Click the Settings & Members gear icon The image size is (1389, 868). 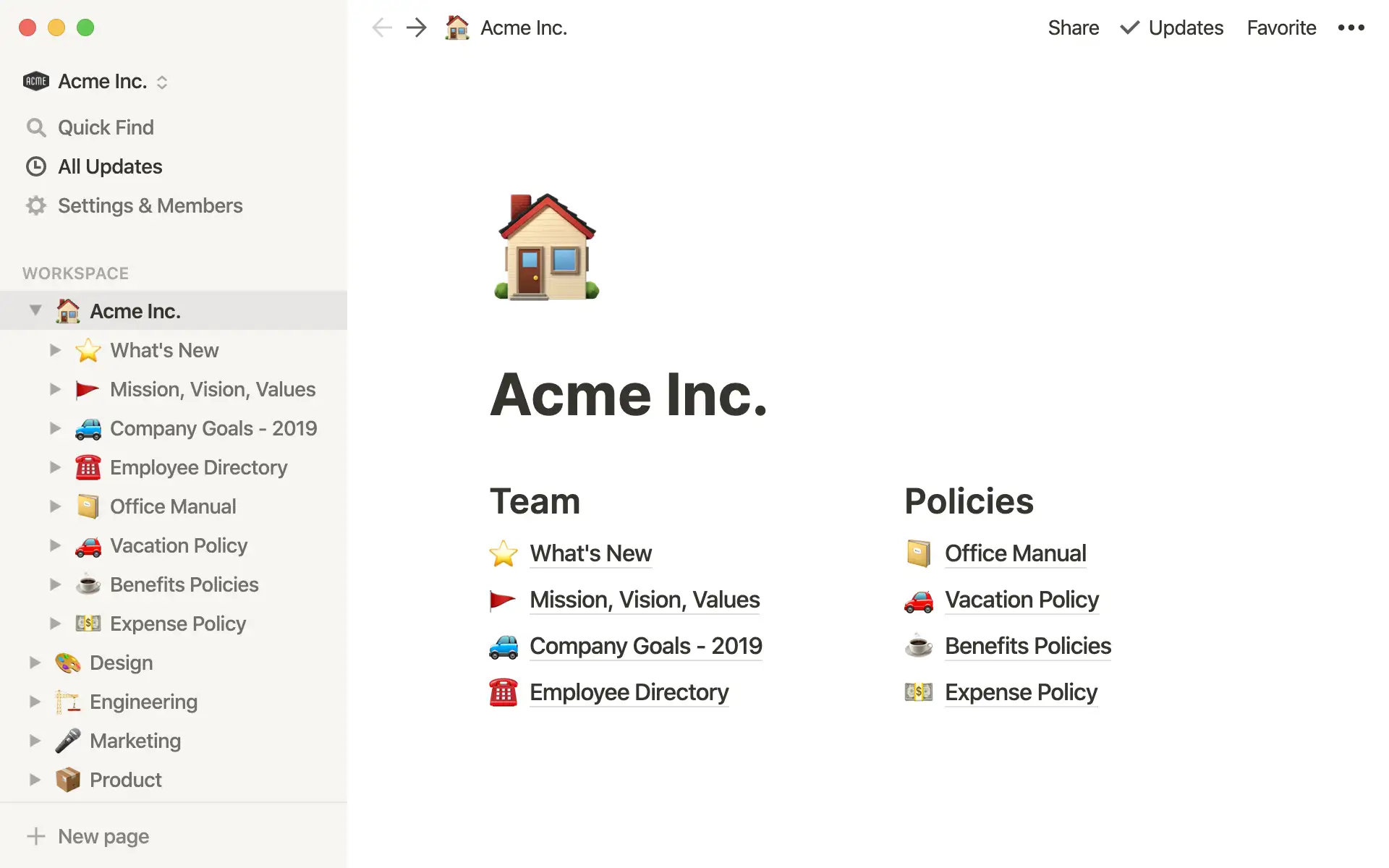[x=36, y=205]
